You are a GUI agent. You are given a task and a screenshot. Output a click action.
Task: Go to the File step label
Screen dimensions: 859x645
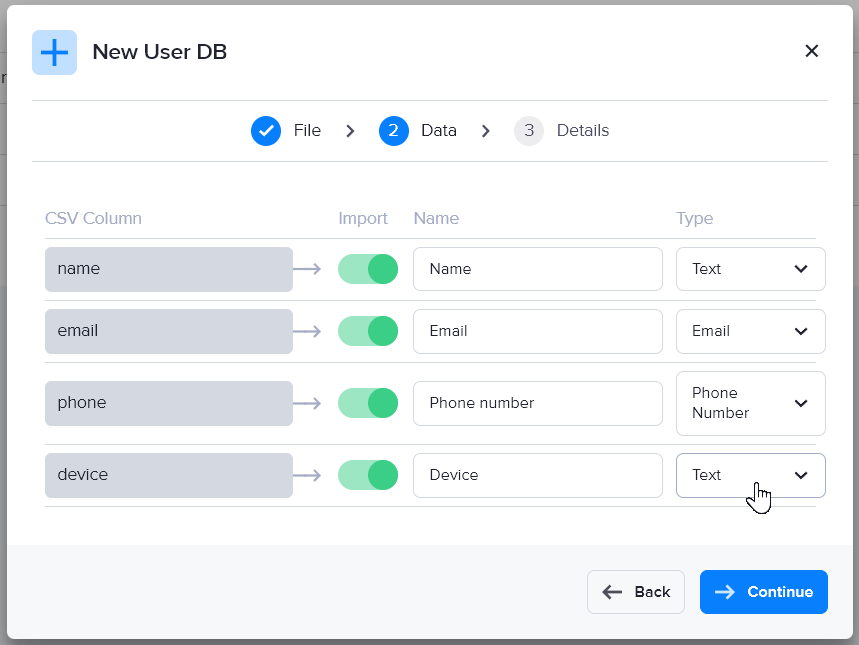pos(307,131)
